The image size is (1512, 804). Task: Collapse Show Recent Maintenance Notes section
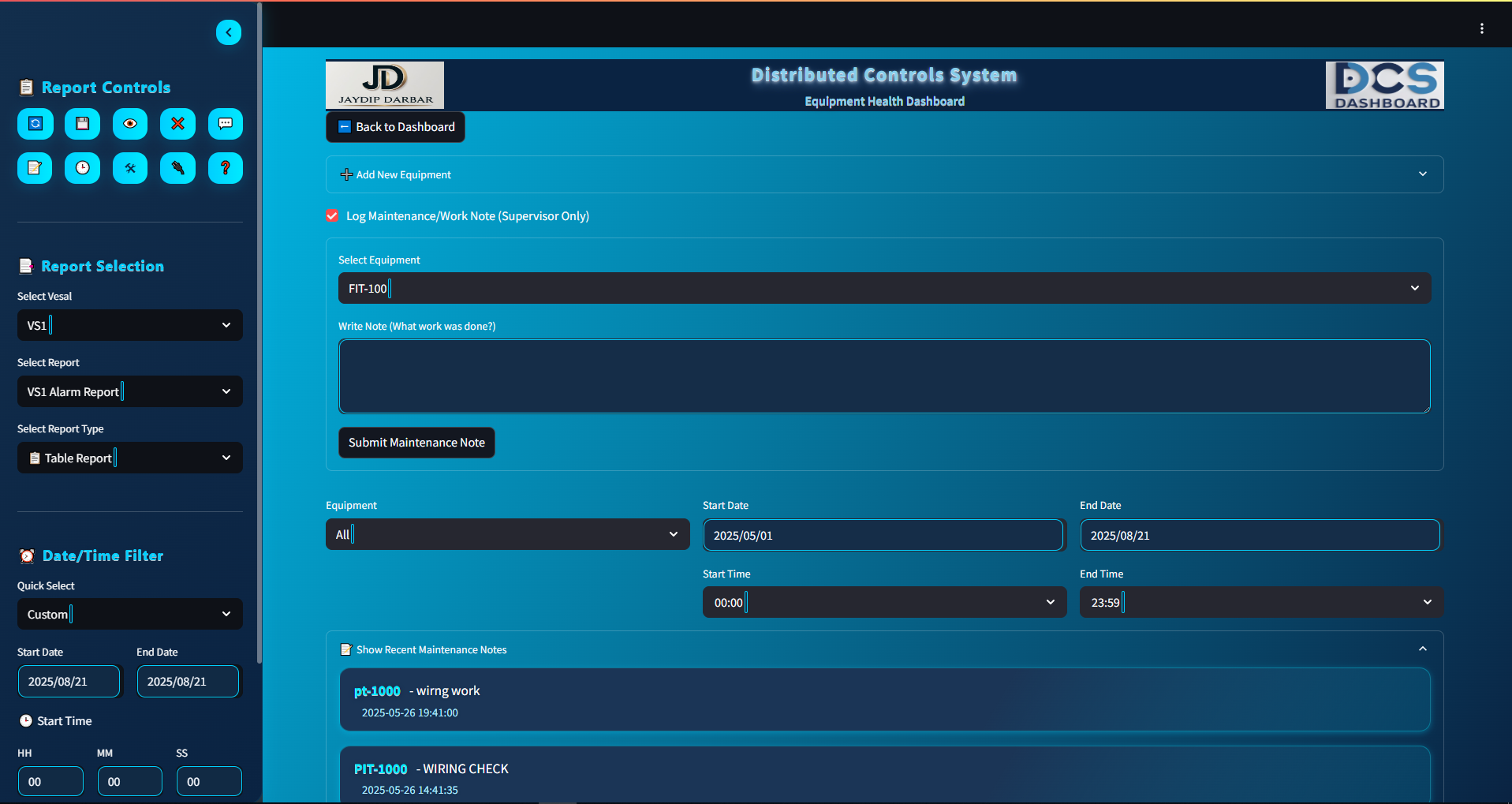click(883, 649)
